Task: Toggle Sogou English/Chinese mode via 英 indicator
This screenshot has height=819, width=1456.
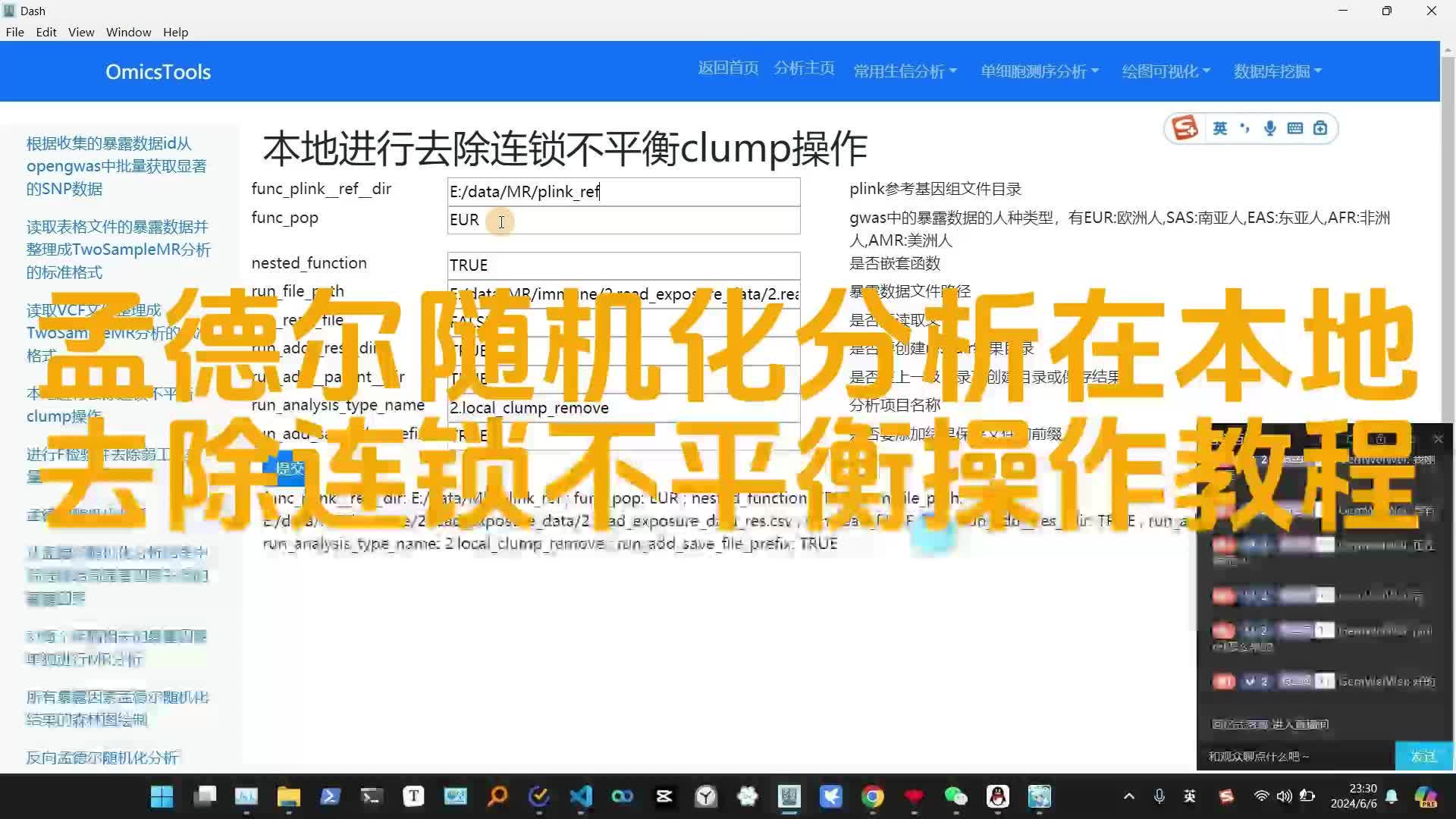Action: 1220,128
